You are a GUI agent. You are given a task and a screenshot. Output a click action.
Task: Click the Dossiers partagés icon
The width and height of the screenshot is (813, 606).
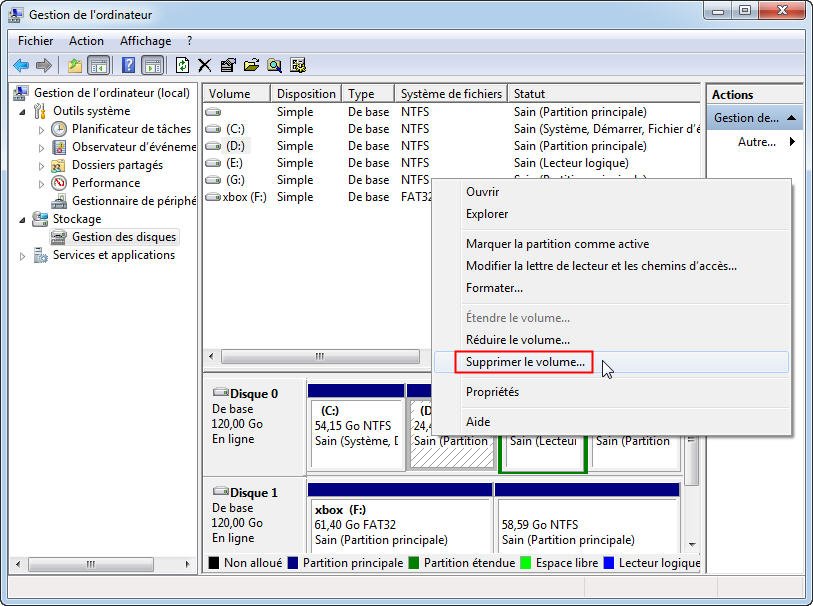(x=58, y=165)
